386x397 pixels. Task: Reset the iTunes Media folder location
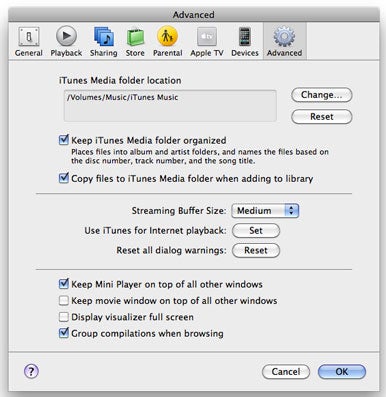322,117
